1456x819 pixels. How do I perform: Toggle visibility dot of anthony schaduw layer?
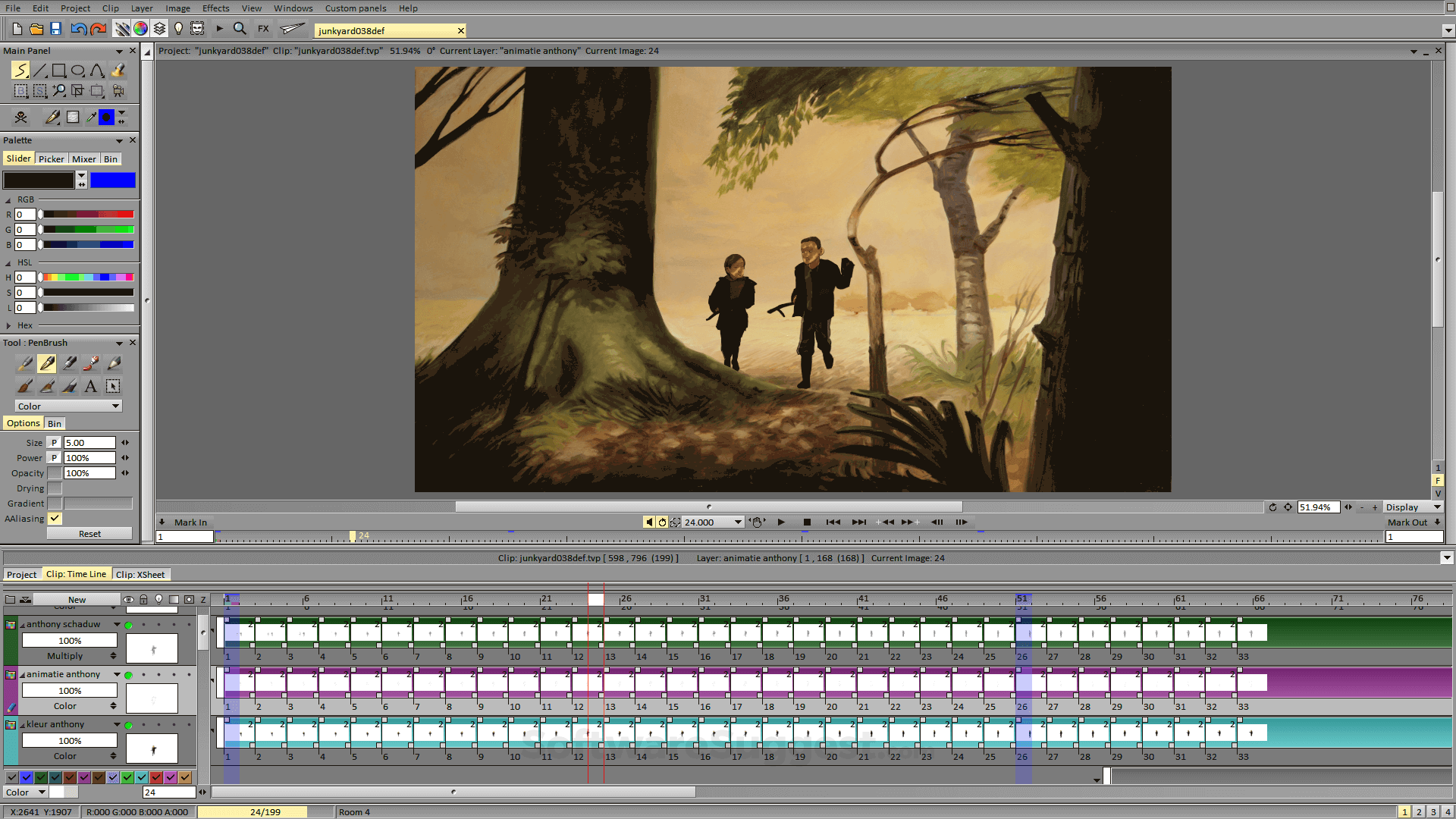pos(128,625)
